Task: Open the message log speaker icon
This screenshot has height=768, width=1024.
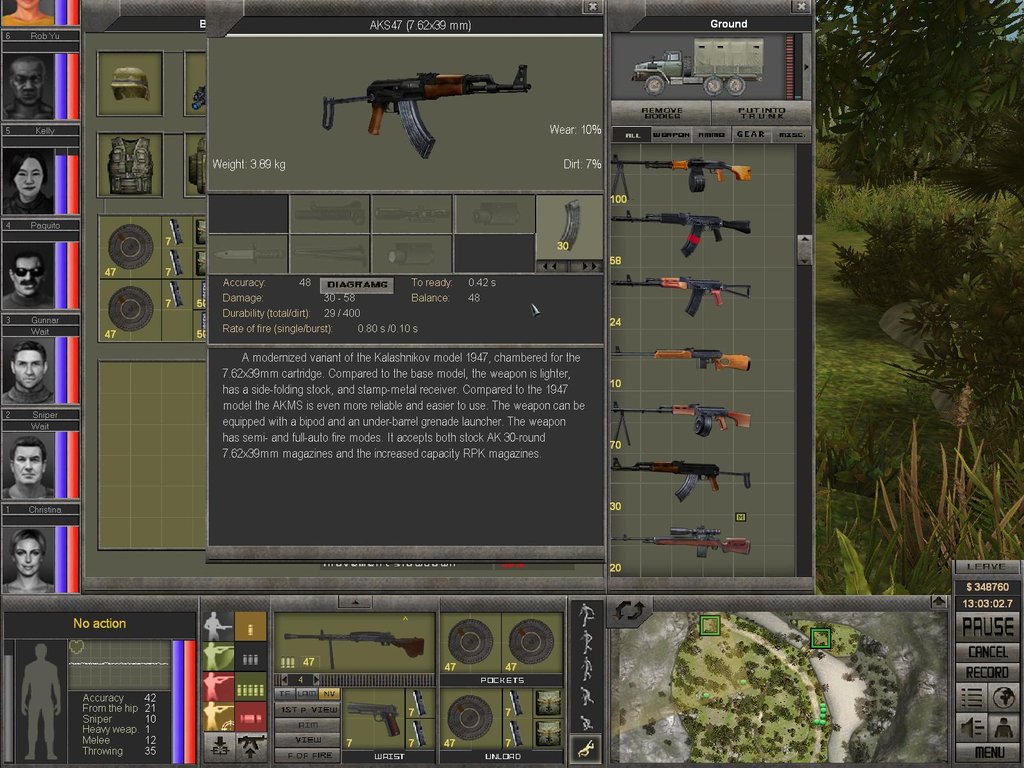Action: [x=971, y=728]
